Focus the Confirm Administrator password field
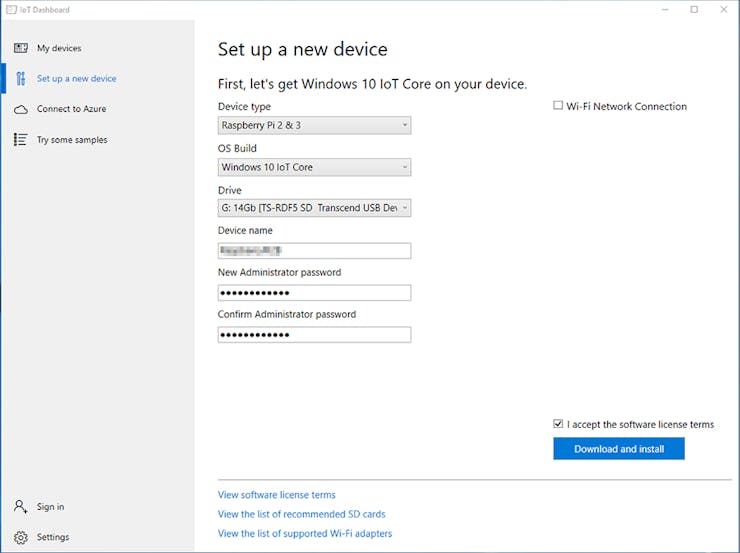 point(314,335)
